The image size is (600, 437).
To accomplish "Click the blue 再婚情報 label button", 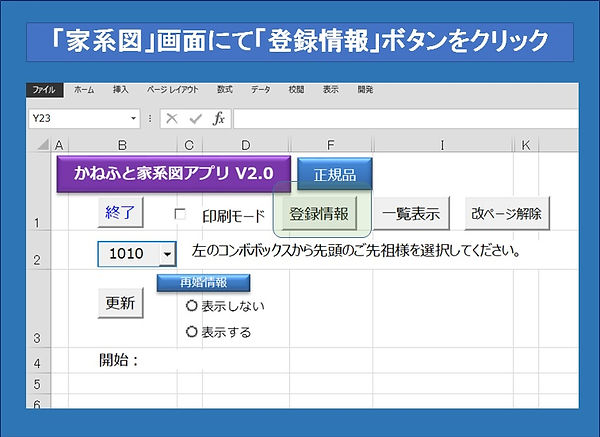I will pyautogui.click(x=204, y=283).
